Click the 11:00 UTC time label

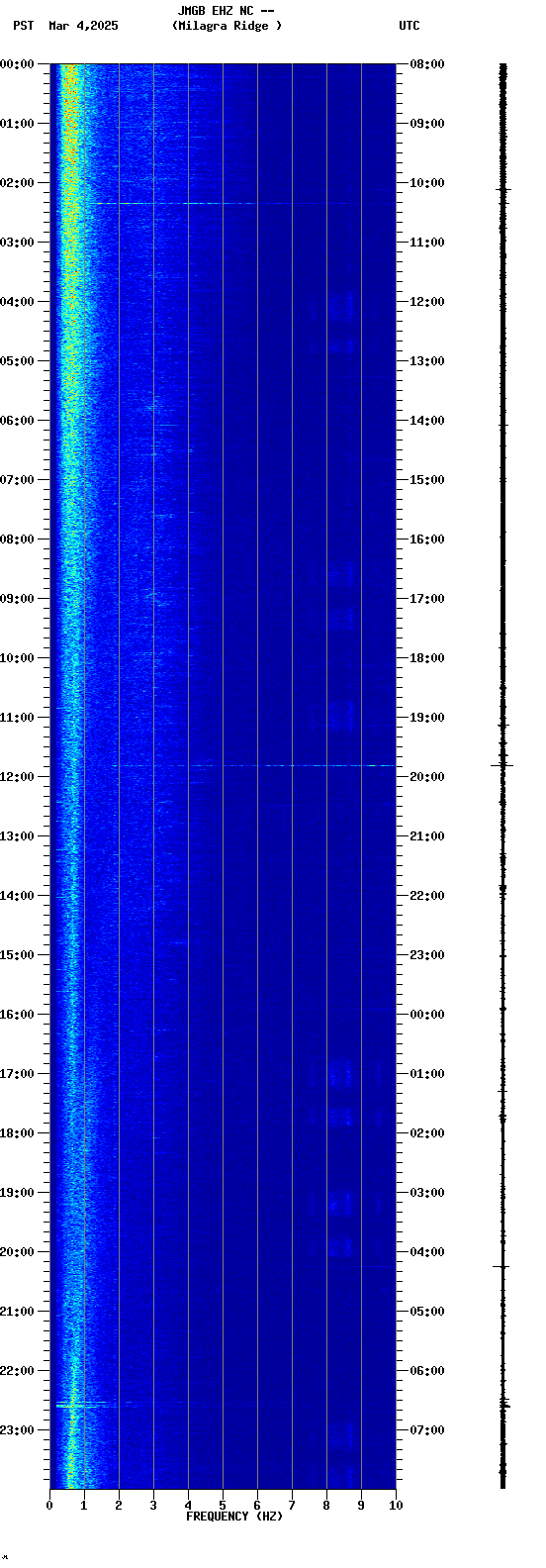(427, 243)
